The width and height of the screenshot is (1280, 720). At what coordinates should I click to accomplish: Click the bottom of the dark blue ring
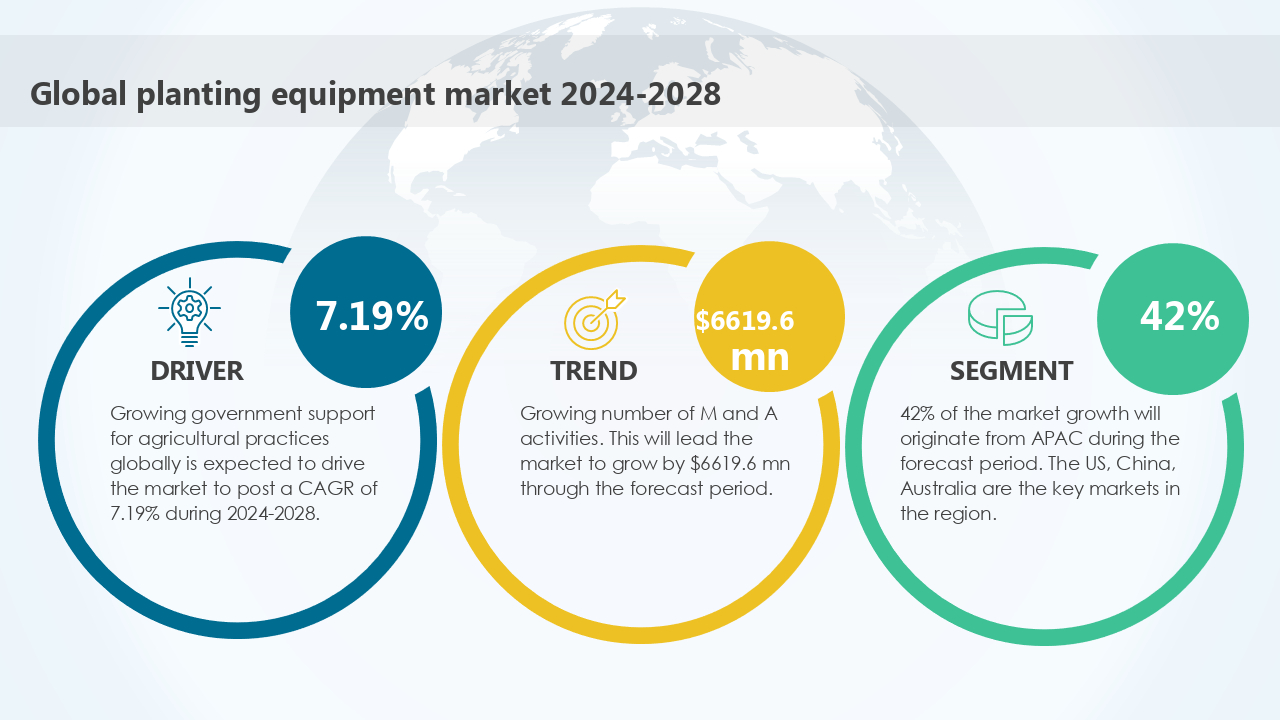(x=238, y=630)
